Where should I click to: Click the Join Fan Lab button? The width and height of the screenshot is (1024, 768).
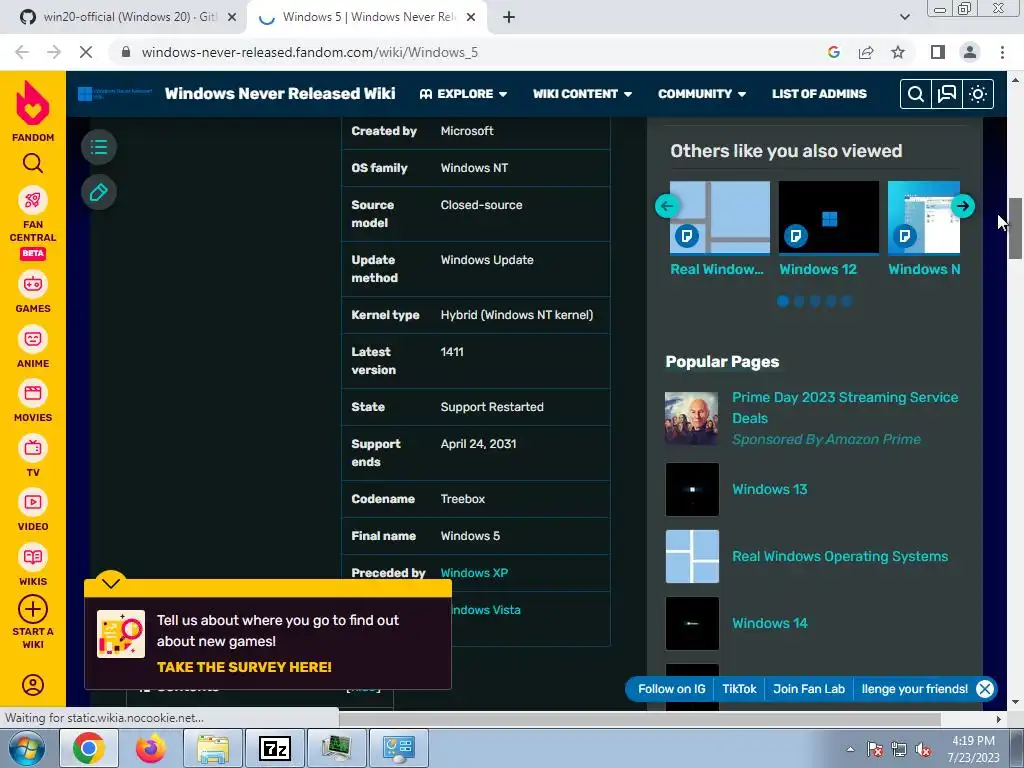pos(809,689)
